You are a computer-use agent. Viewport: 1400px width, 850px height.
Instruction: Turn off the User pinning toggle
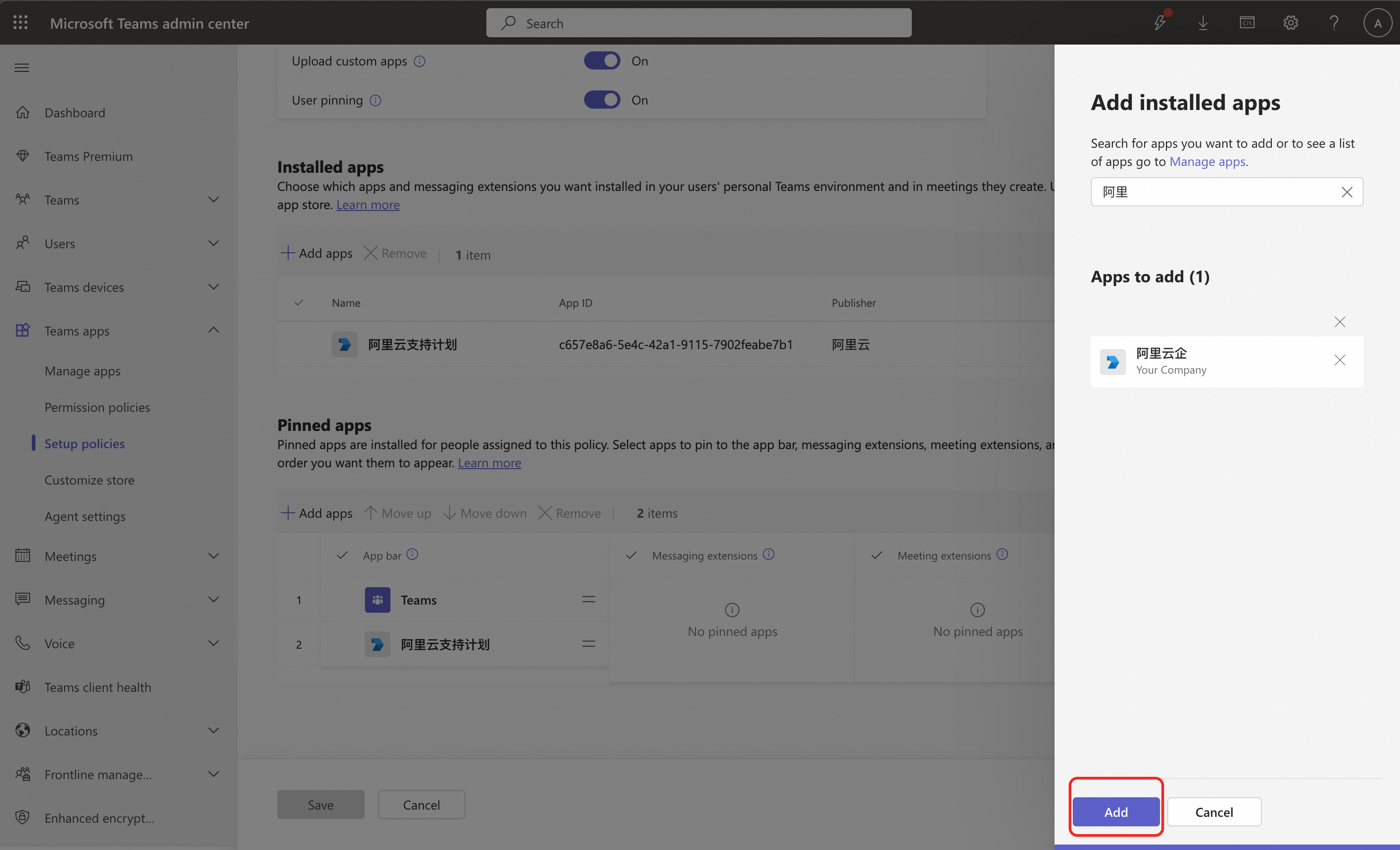(x=602, y=100)
